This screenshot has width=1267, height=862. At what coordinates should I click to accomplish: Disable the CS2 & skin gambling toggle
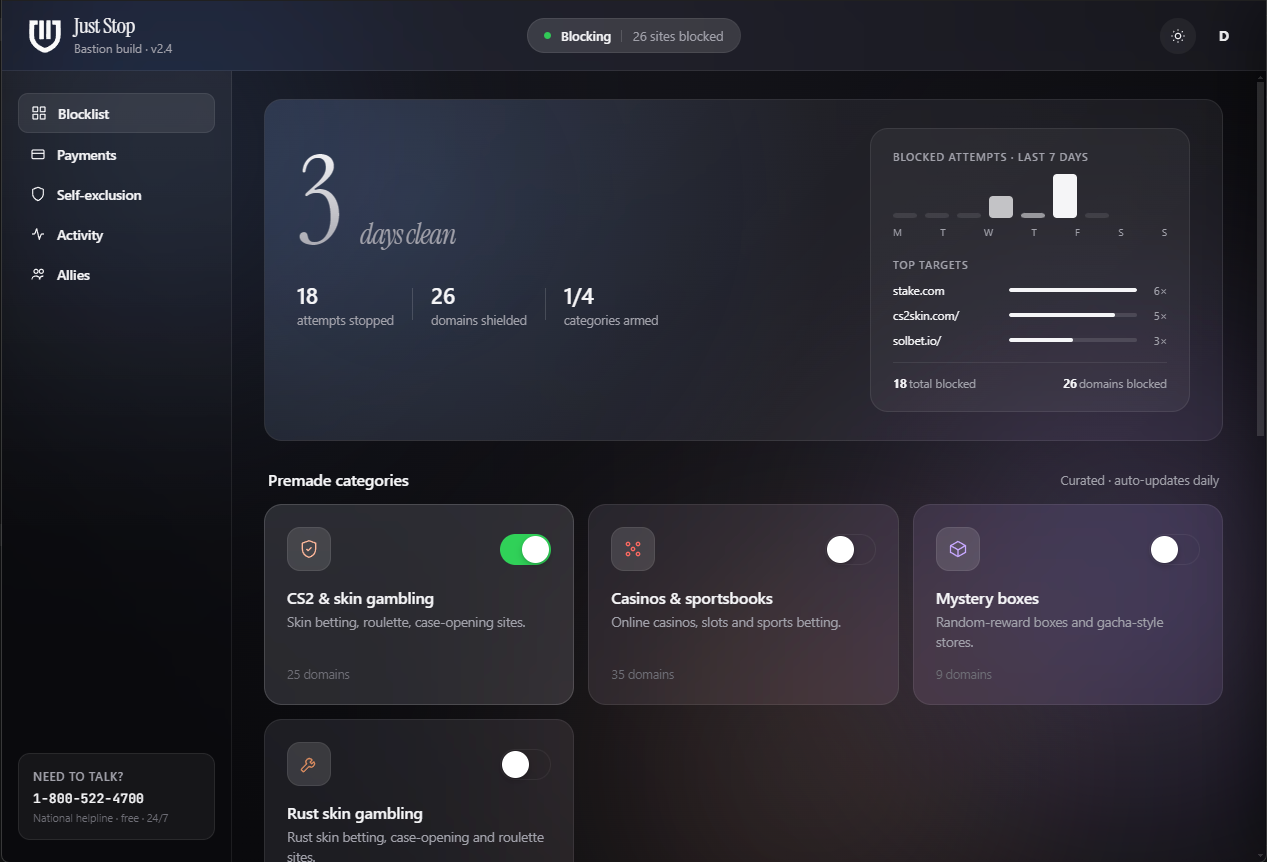pyautogui.click(x=525, y=549)
